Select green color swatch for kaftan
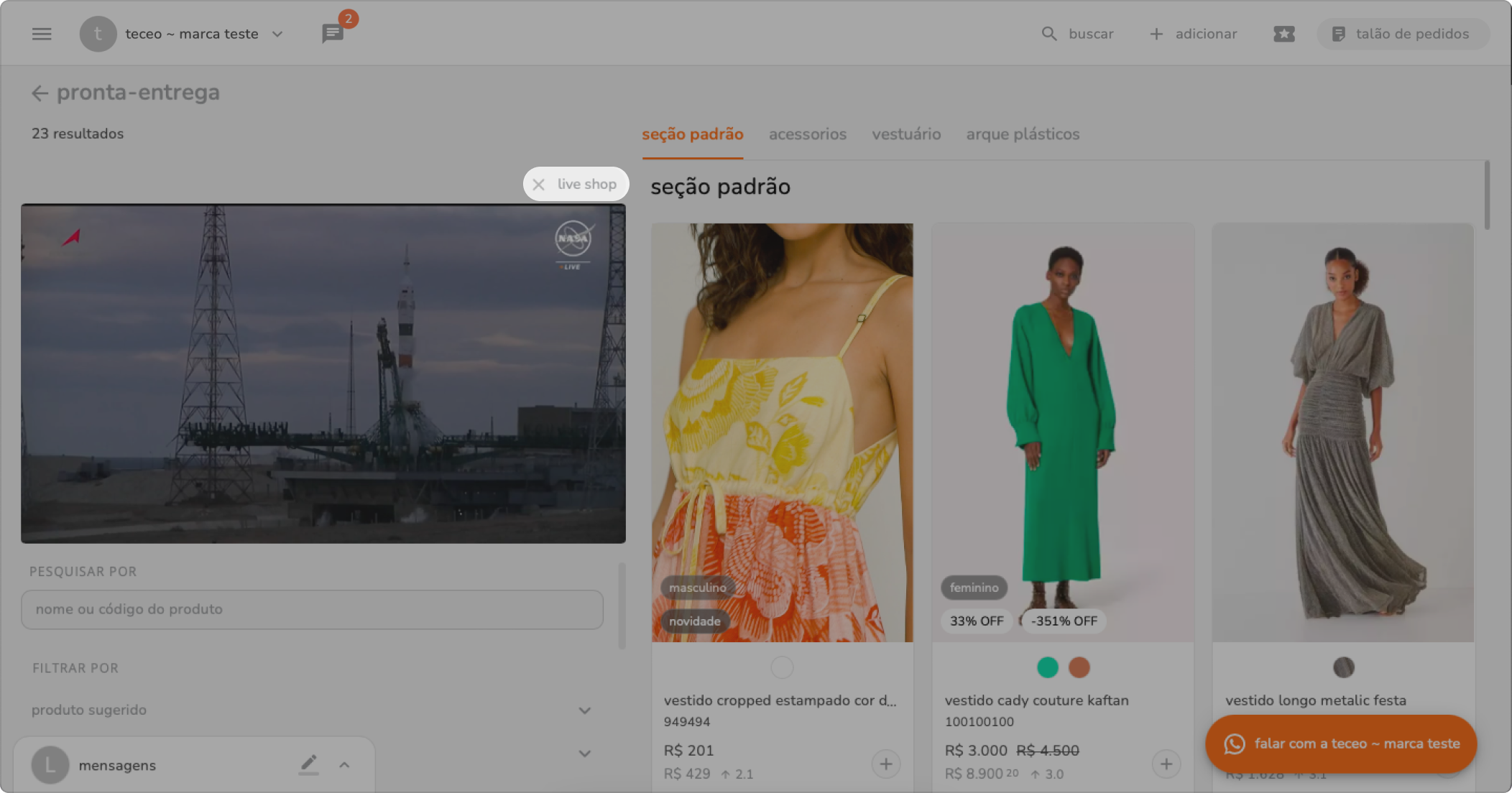This screenshot has width=1512, height=793. [1047, 667]
